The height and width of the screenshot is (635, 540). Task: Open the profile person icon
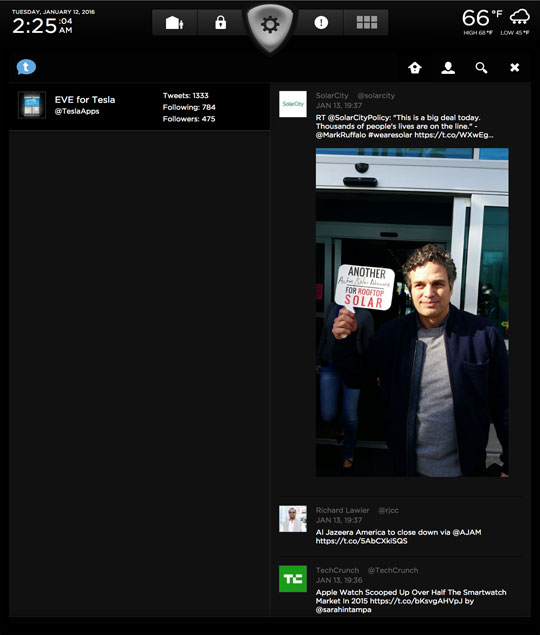(x=448, y=68)
